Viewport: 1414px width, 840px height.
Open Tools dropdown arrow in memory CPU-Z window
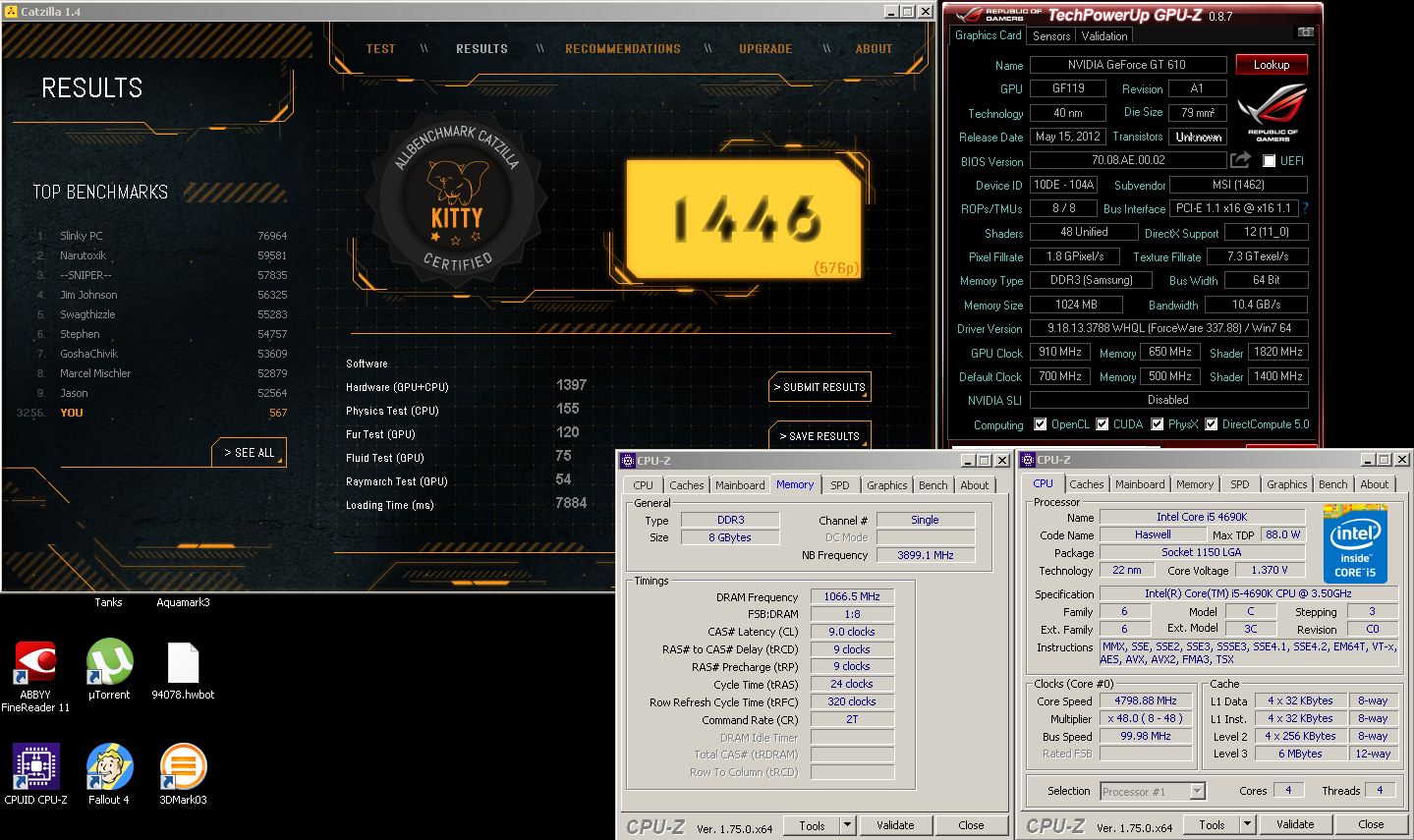(x=847, y=825)
